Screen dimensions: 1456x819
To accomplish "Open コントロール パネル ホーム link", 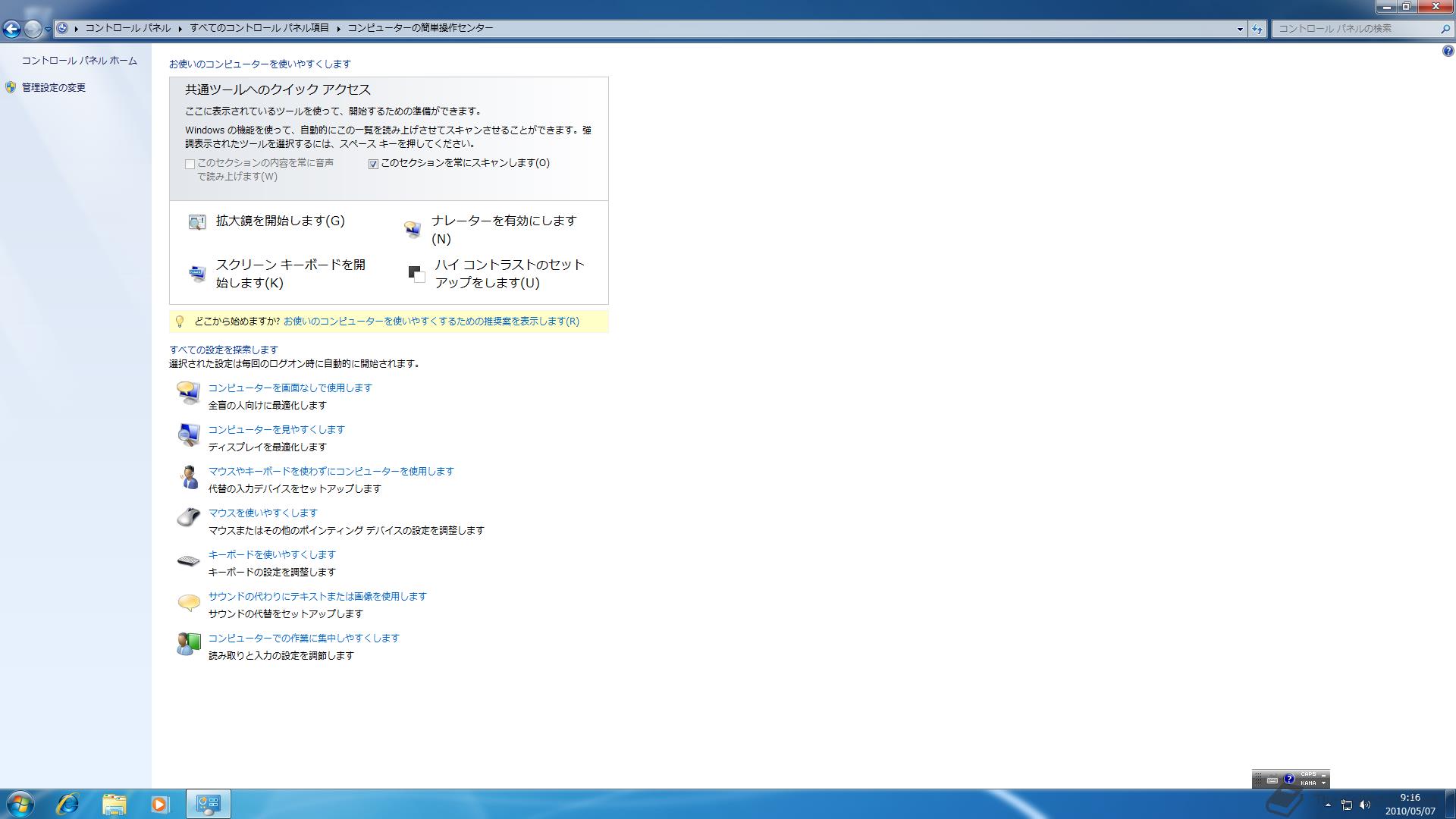I will (80, 61).
